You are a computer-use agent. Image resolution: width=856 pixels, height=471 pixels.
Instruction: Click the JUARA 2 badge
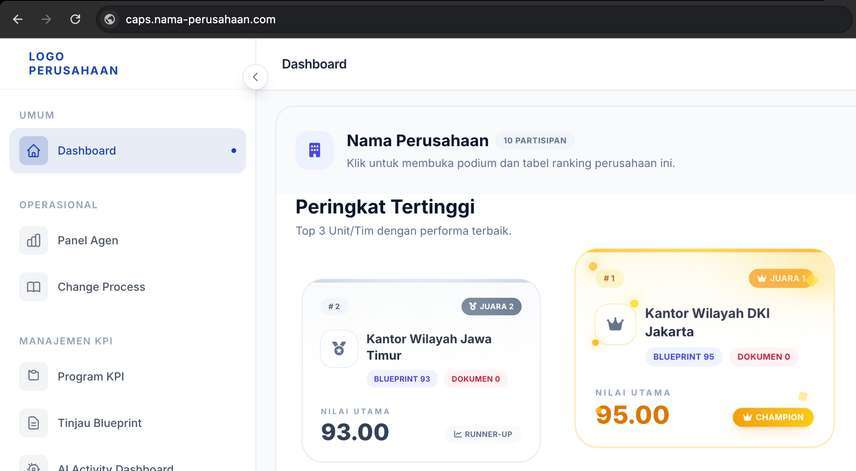tap(491, 307)
